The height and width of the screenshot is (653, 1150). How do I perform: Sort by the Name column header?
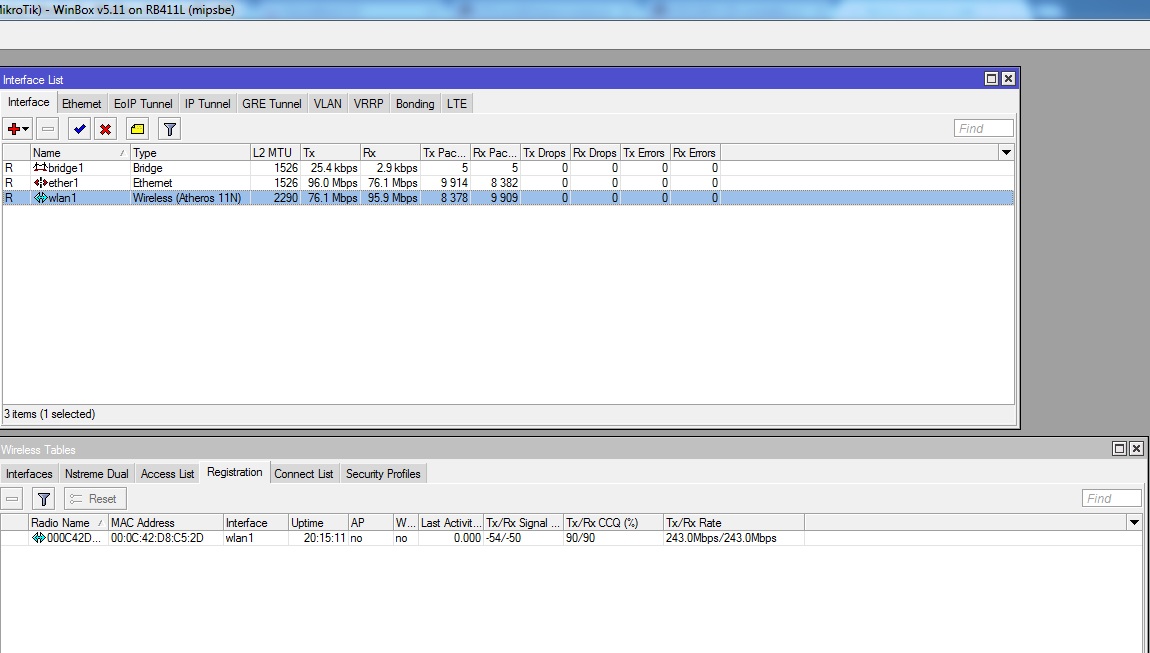coord(80,153)
